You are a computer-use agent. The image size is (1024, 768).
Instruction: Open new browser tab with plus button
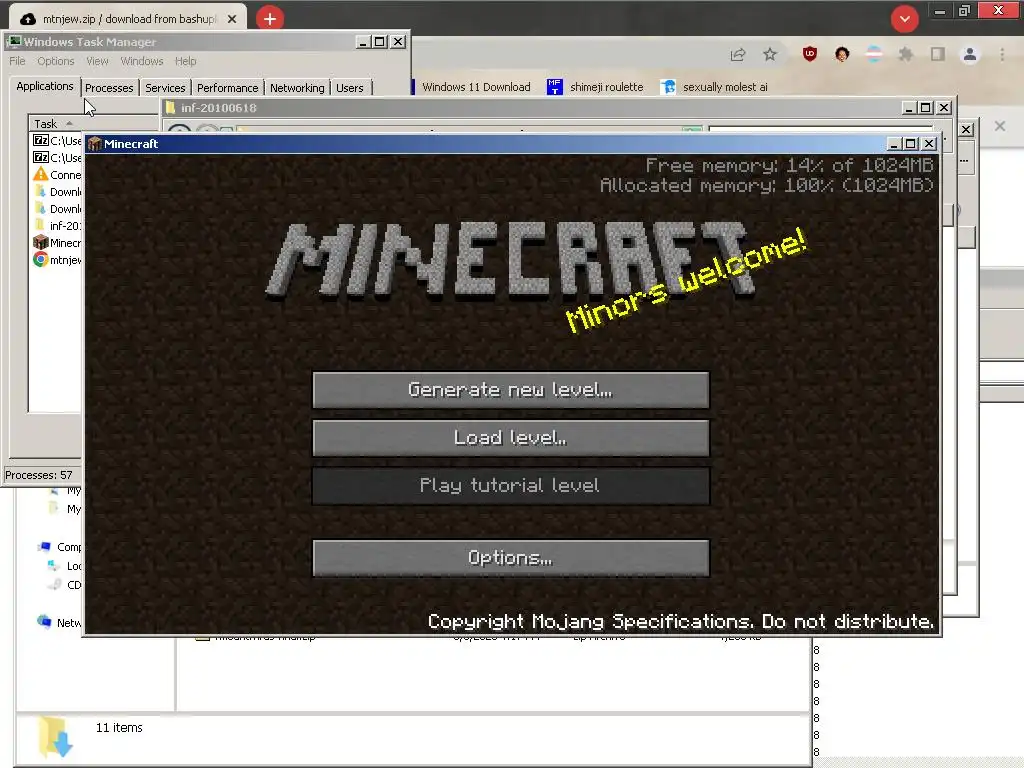click(x=270, y=19)
